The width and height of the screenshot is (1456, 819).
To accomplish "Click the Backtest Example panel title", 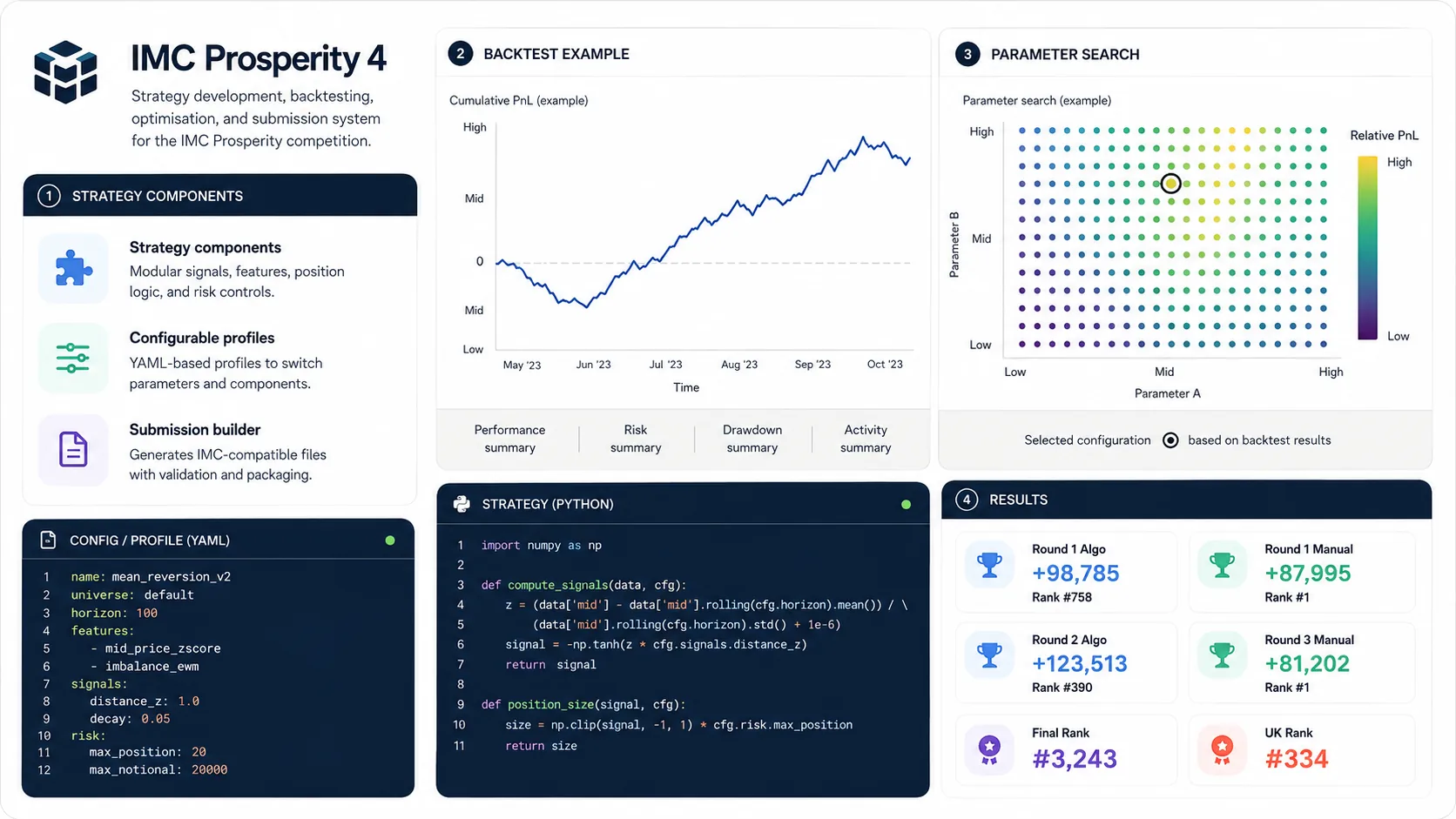I will 556,54.
